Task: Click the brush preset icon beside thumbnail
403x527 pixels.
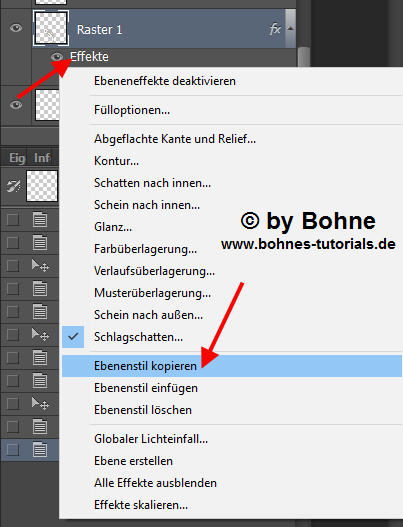Action: point(13,186)
